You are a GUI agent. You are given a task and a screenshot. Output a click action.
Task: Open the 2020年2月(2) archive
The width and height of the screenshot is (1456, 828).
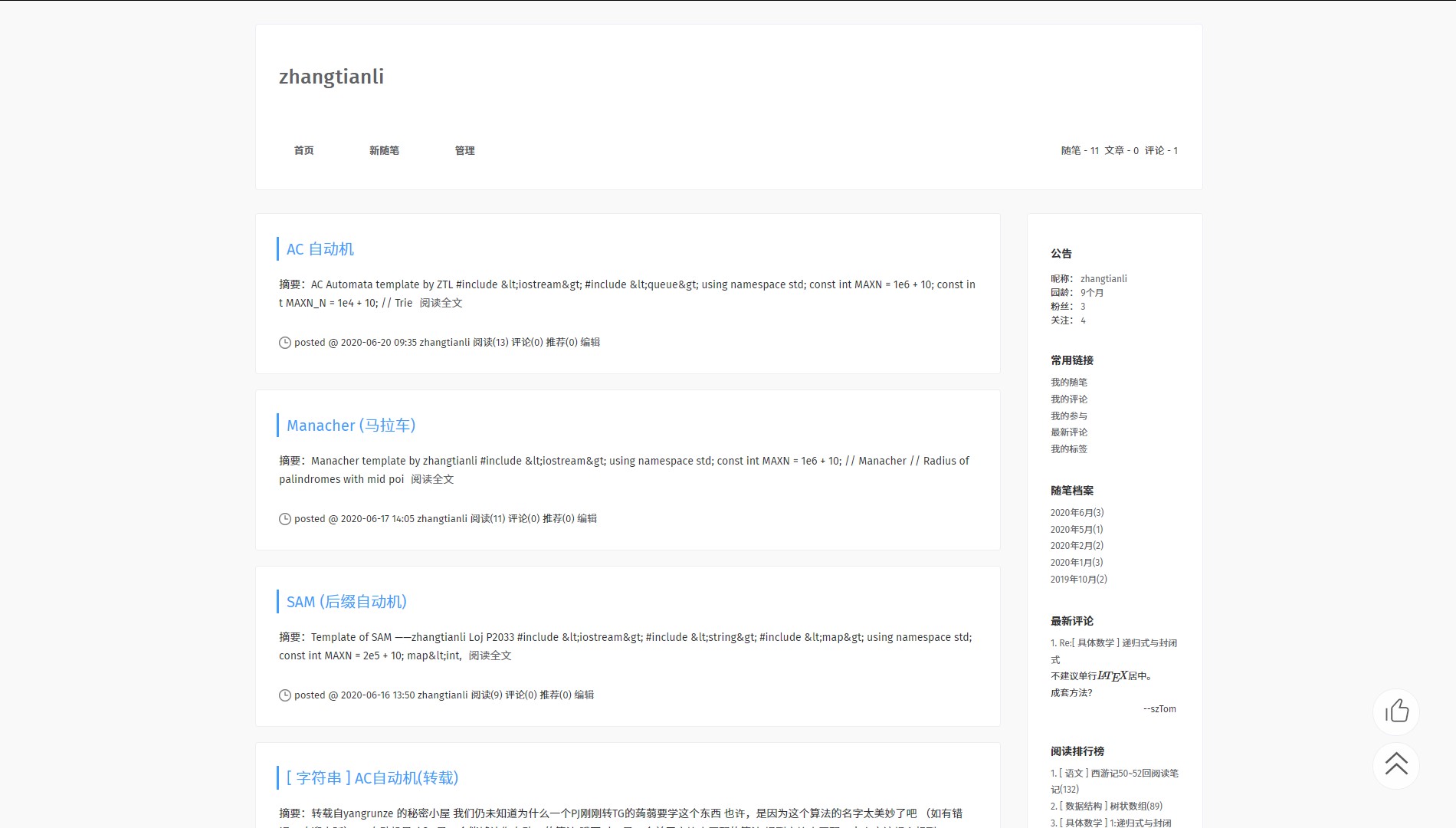click(1077, 546)
